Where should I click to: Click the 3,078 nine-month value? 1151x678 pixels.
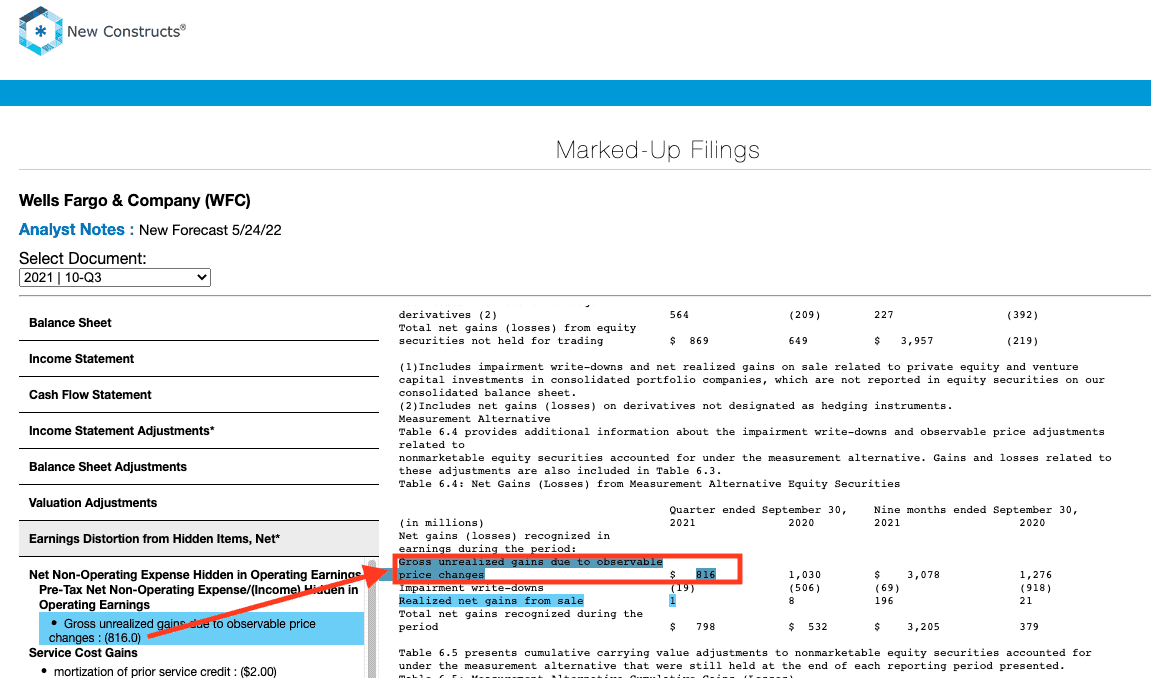tap(923, 575)
